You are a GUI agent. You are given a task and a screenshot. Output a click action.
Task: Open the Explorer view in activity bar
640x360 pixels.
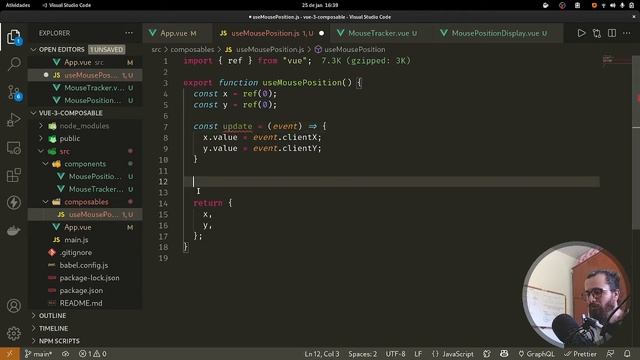click(x=14, y=37)
